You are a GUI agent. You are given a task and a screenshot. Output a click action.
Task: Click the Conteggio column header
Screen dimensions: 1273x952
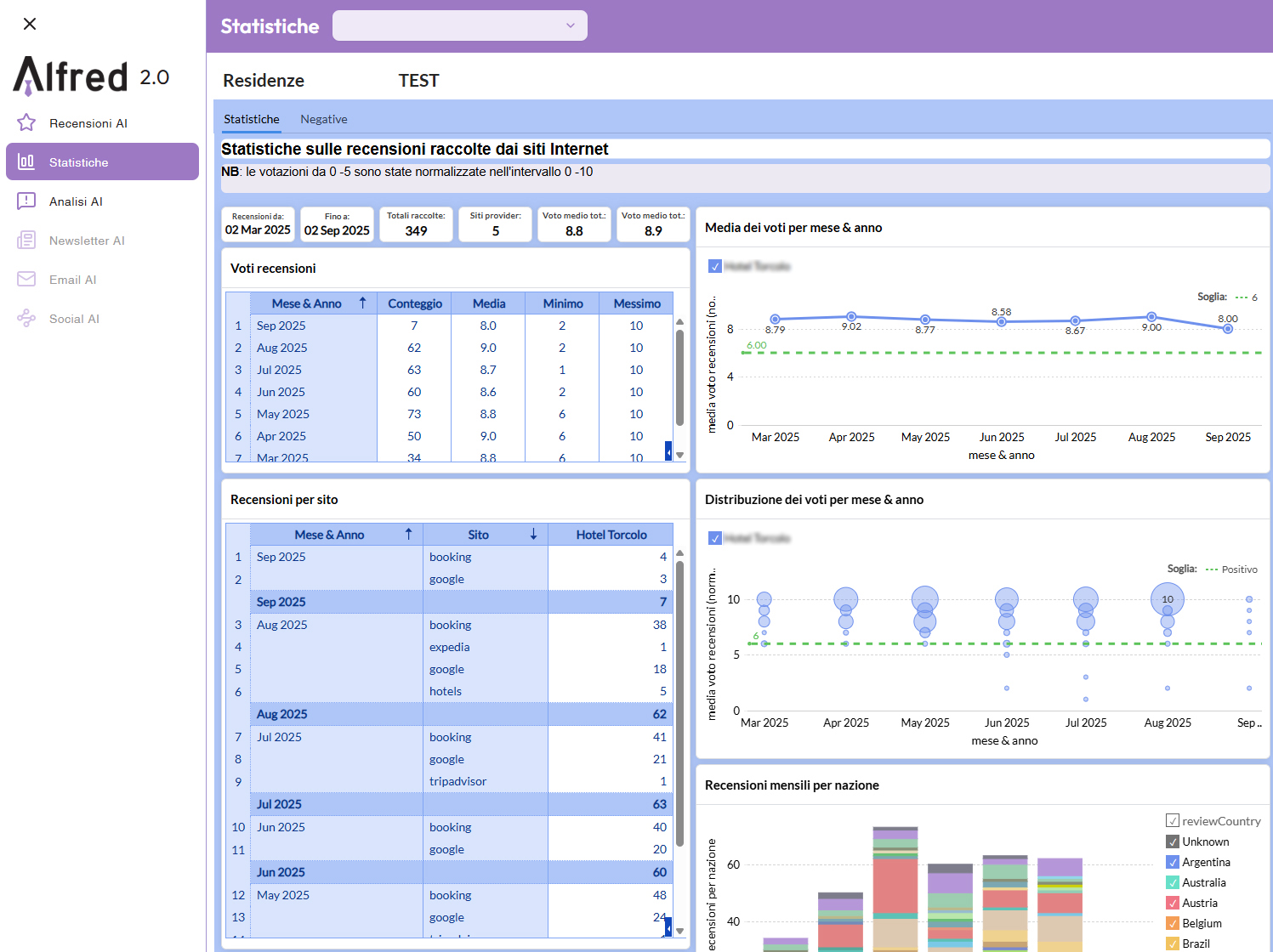pyautogui.click(x=414, y=303)
